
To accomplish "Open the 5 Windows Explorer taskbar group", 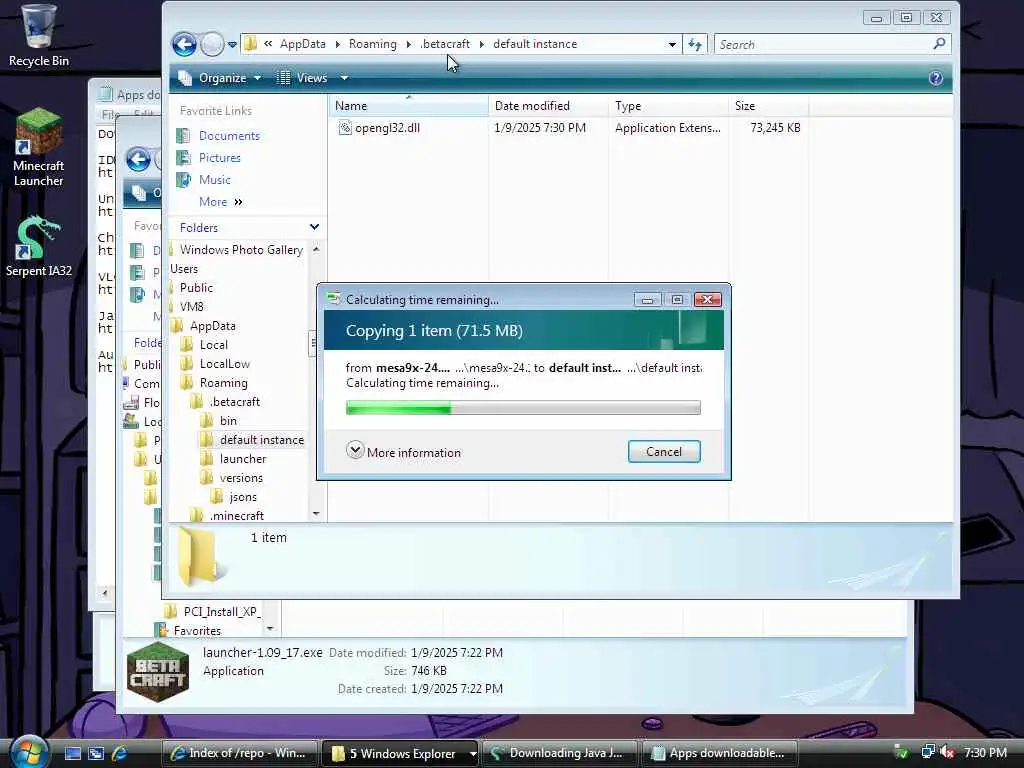I will (x=400, y=754).
